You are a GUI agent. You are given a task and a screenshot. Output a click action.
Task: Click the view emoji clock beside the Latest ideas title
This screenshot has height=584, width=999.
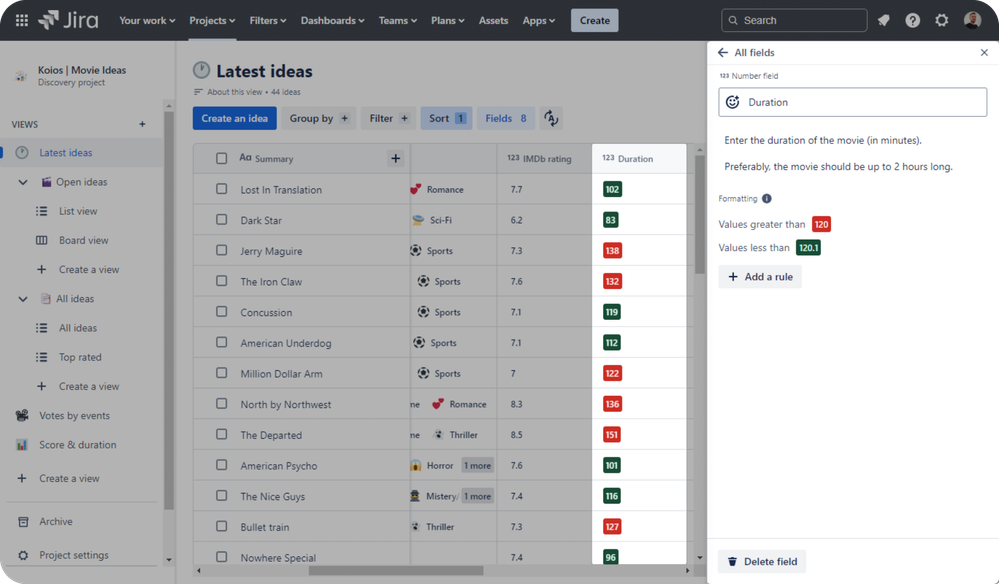201,70
